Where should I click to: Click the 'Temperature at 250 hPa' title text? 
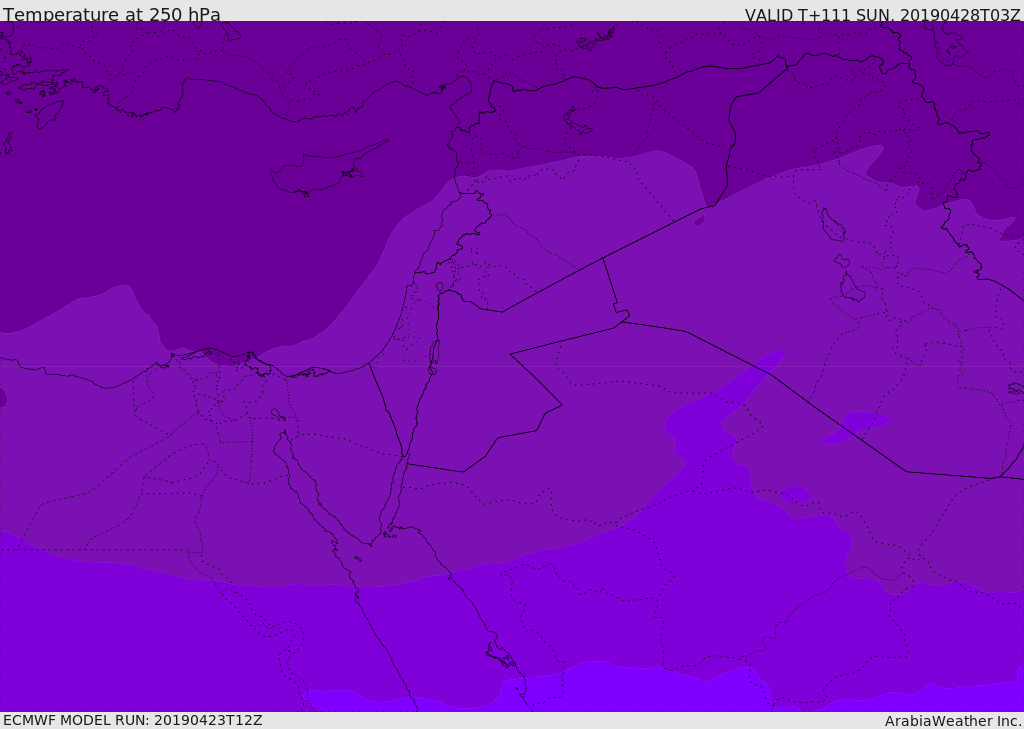coord(112,14)
